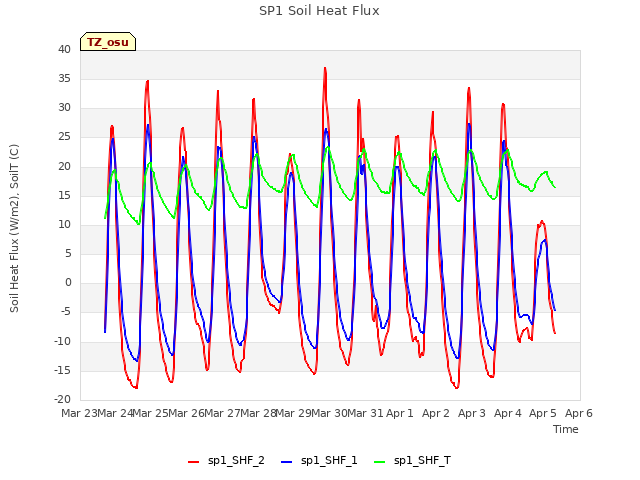640x480 pixels.
Task: Click the y-axis tick label 30
Action: click(64, 107)
